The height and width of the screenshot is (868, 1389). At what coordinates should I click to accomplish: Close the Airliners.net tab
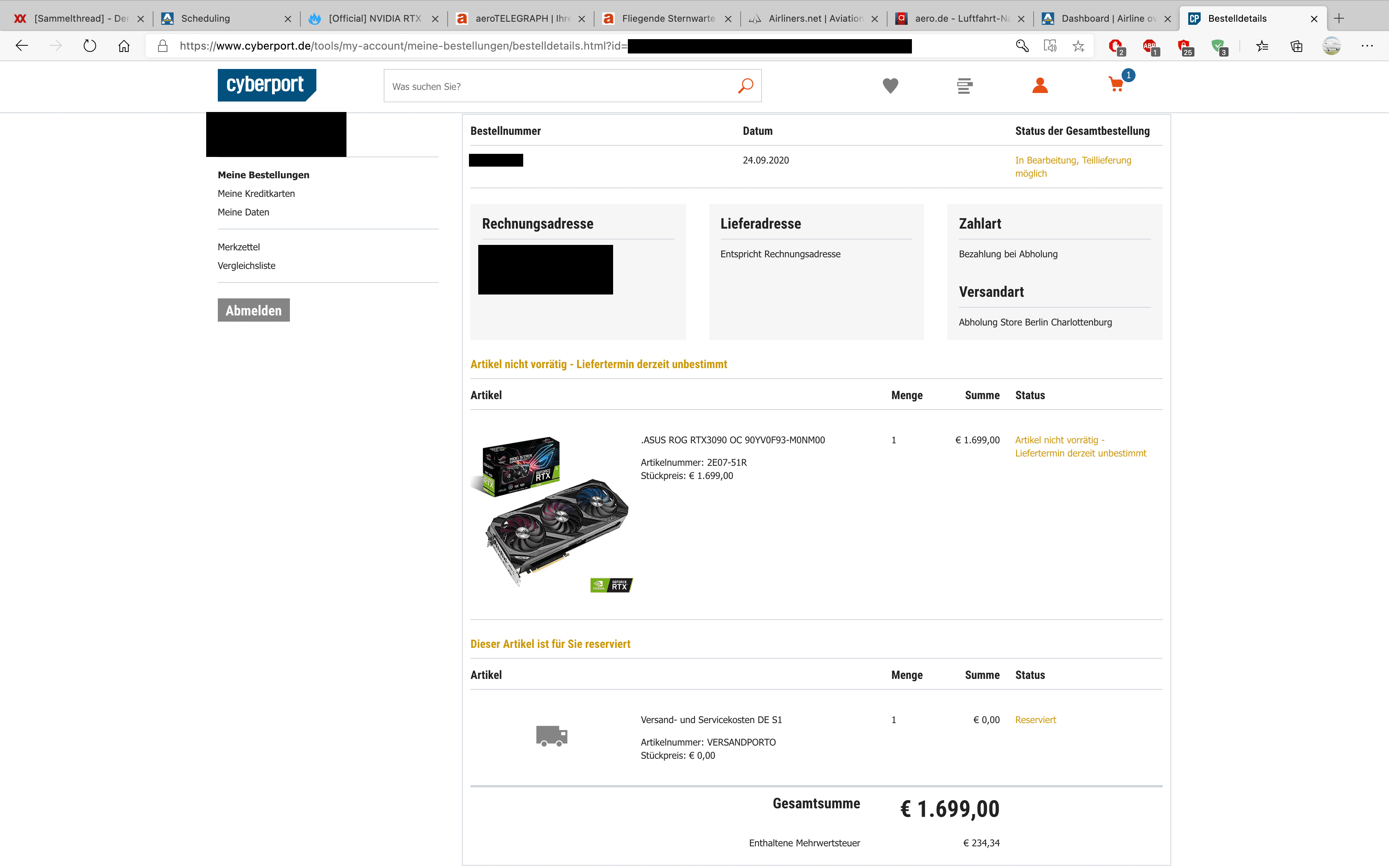(875, 19)
